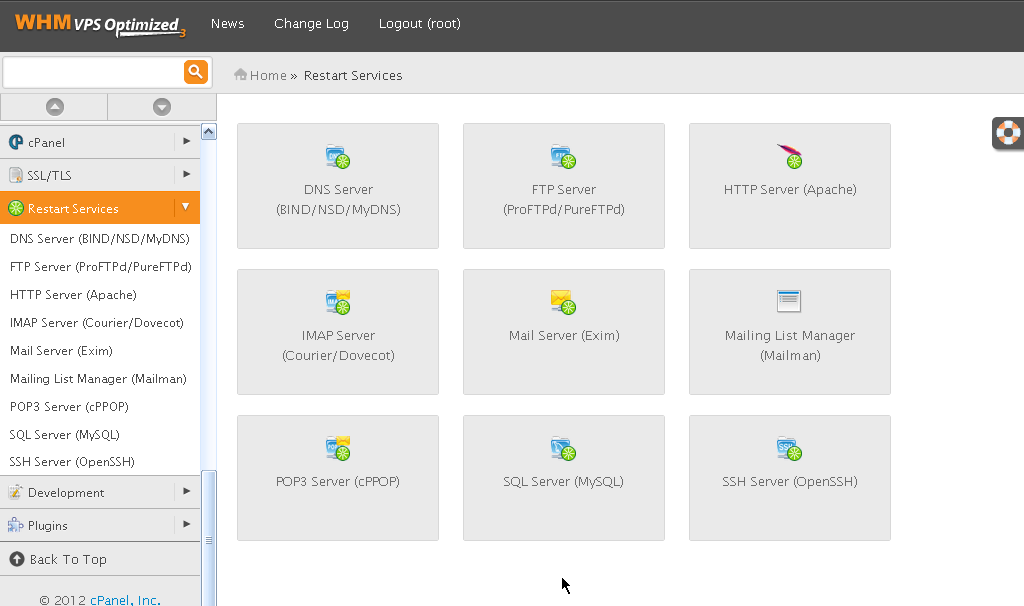Expand the SSL/TLS section arrow
The image size is (1024, 606).
coord(187,174)
